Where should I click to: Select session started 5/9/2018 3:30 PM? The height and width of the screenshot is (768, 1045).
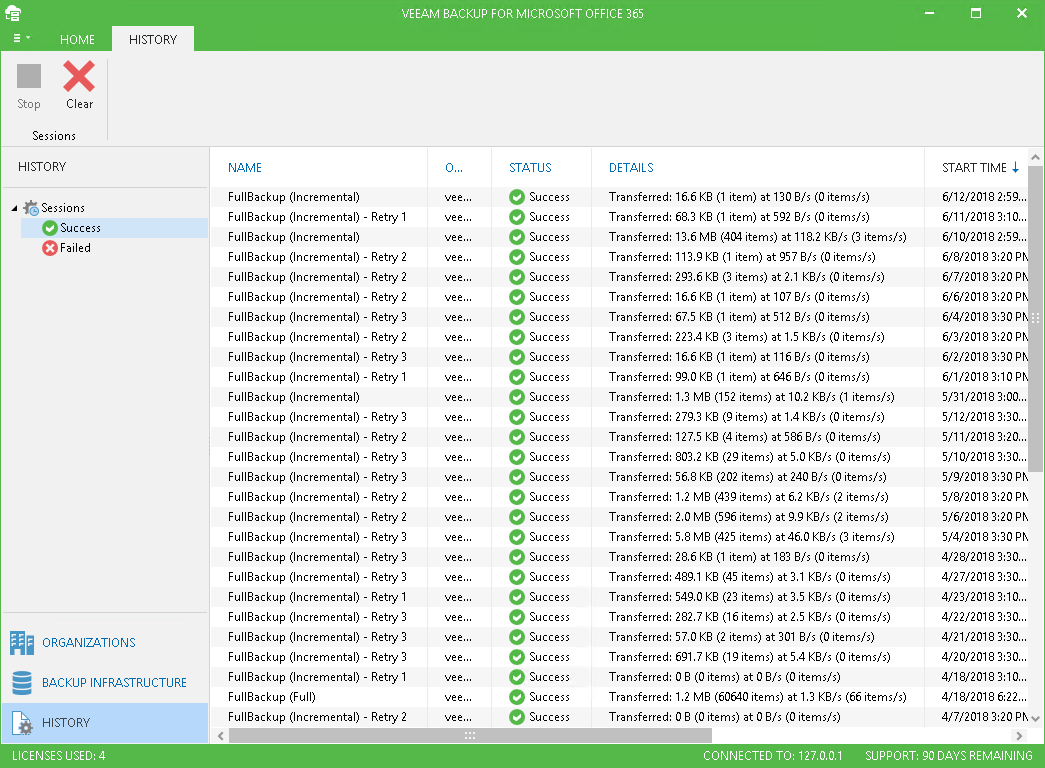point(619,477)
